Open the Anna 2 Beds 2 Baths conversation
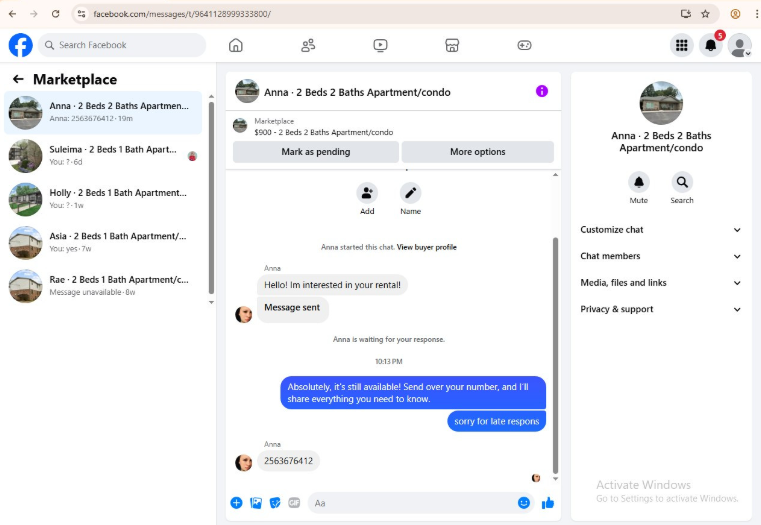 [x=103, y=113]
